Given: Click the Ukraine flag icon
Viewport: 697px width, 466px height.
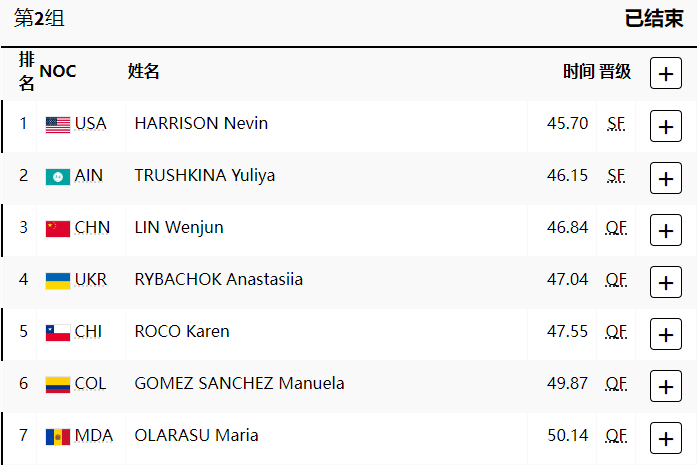Looking at the screenshot, I should (58, 281).
